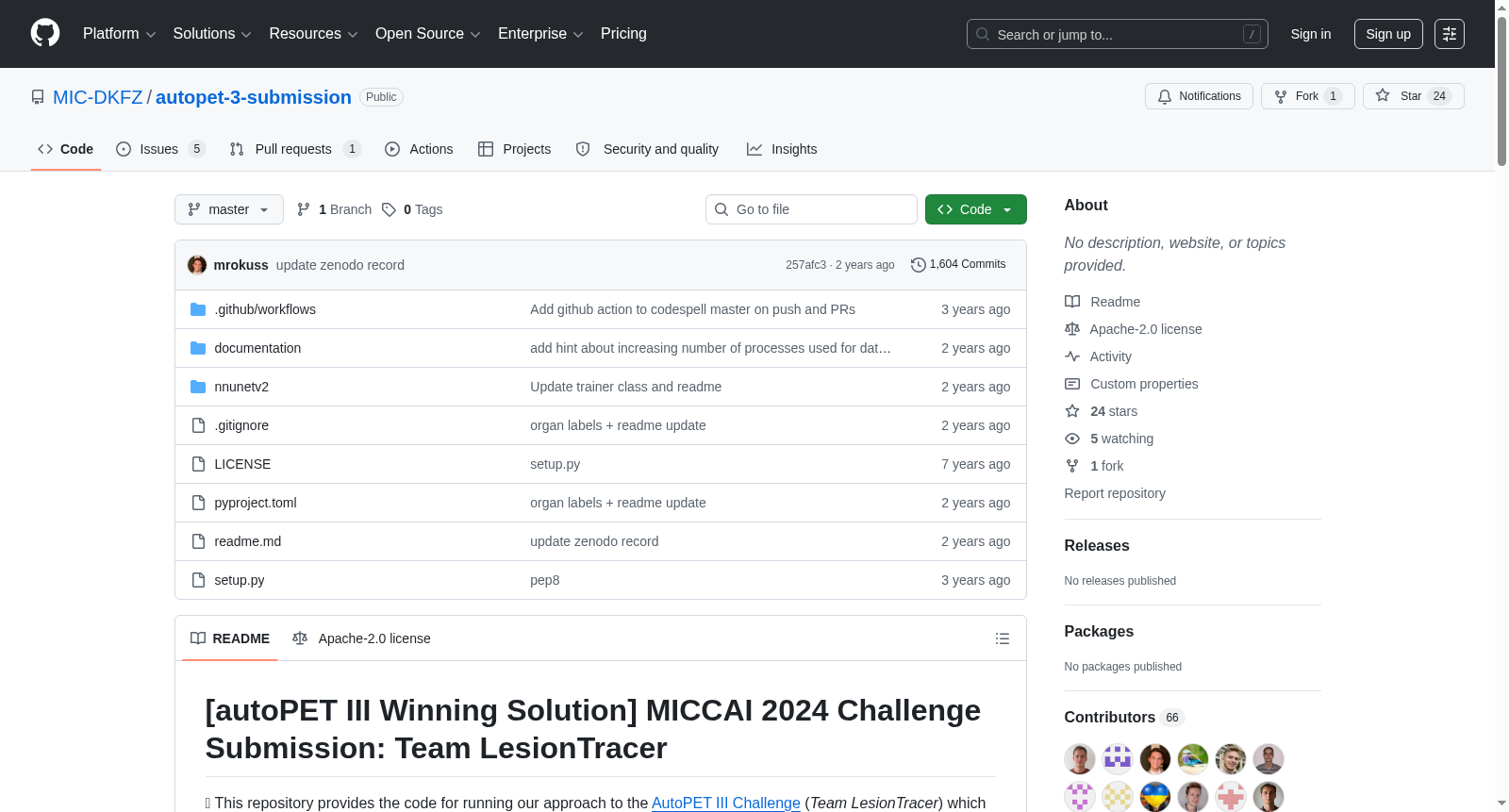The image size is (1509, 812).
Task: Click Report repository link
Action: pyautogui.click(x=1115, y=493)
